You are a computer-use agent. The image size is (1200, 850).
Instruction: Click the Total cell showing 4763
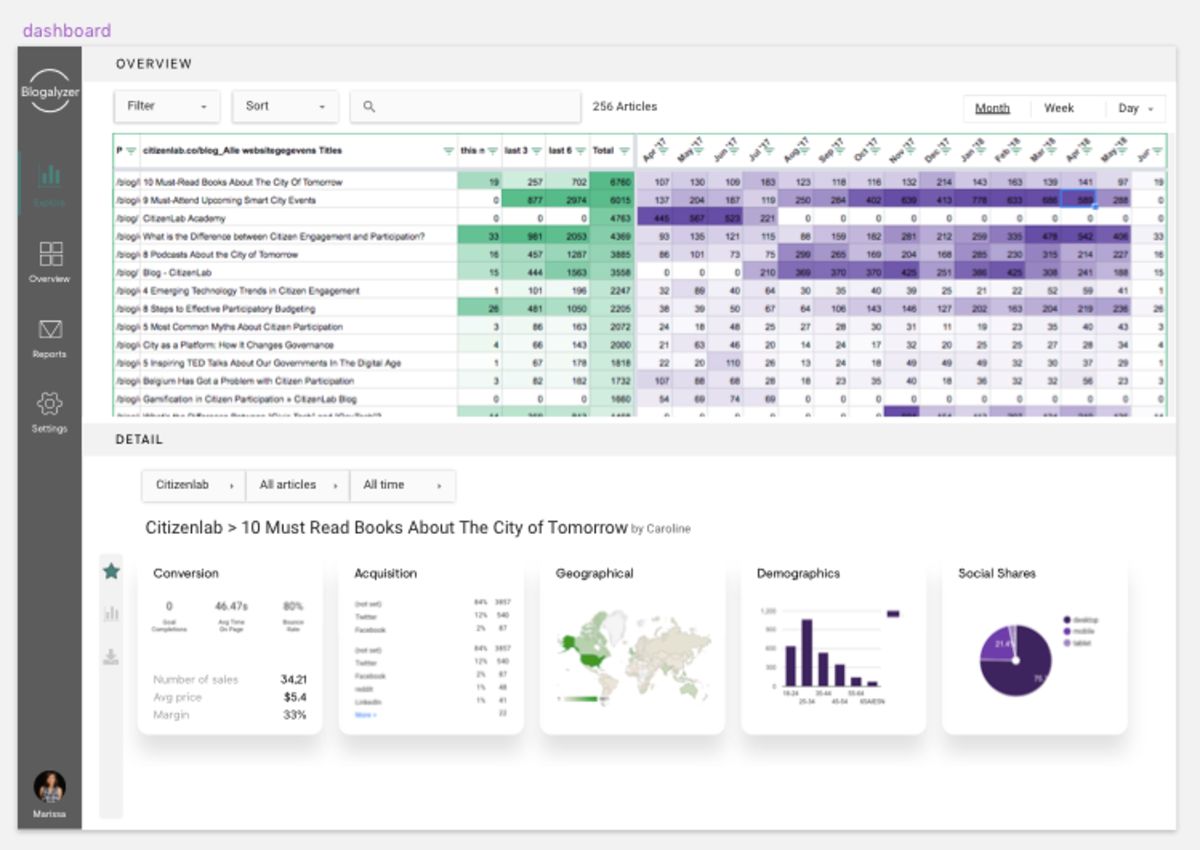pyautogui.click(x=611, y=218)
